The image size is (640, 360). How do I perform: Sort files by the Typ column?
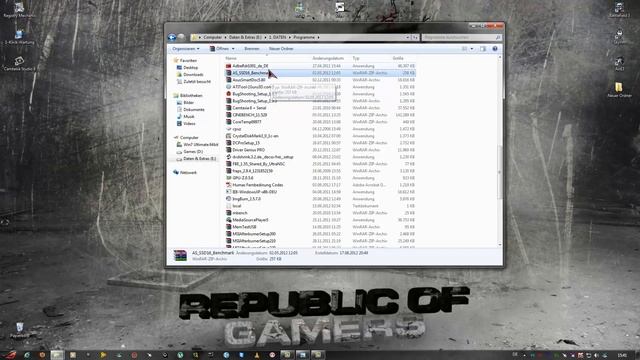coord(356,58)
